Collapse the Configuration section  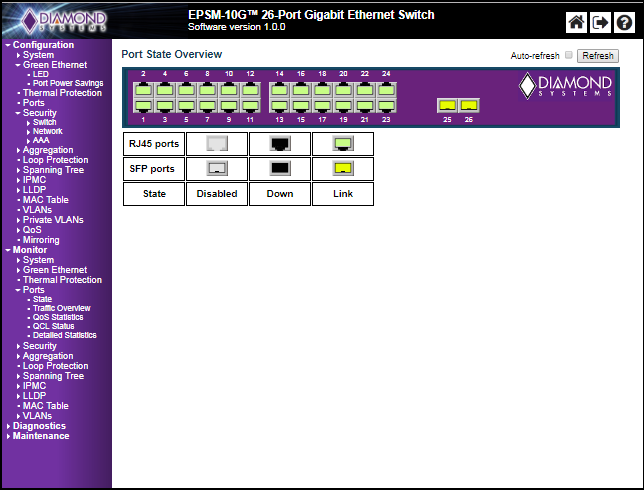pyautogui.click(x=8, y=45)
